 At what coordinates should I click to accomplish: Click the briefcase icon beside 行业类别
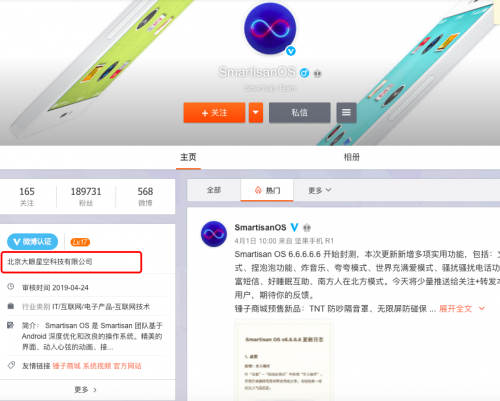click(x=11, y=306)
